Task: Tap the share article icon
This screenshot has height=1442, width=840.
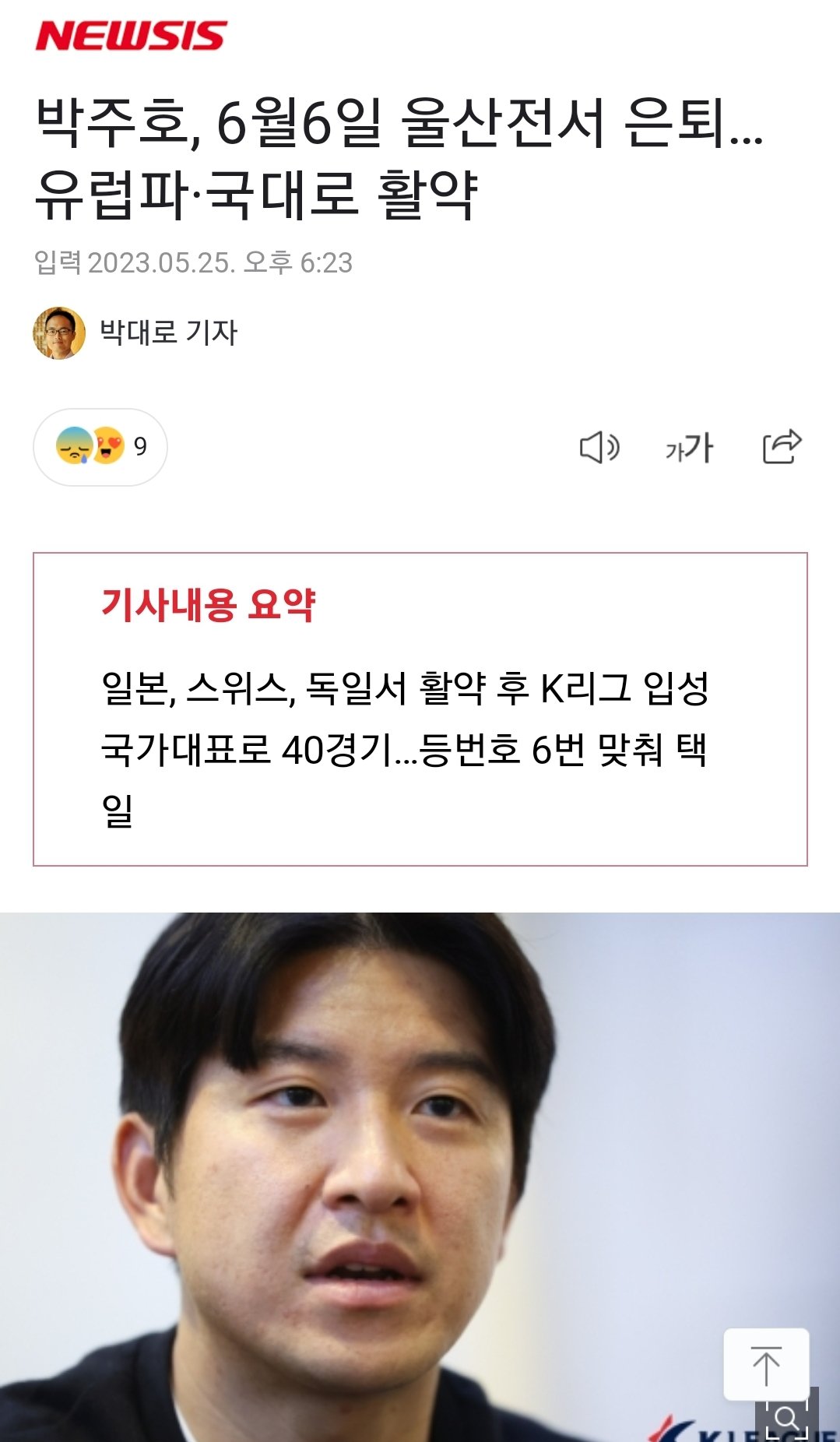Action: (782, 446)
